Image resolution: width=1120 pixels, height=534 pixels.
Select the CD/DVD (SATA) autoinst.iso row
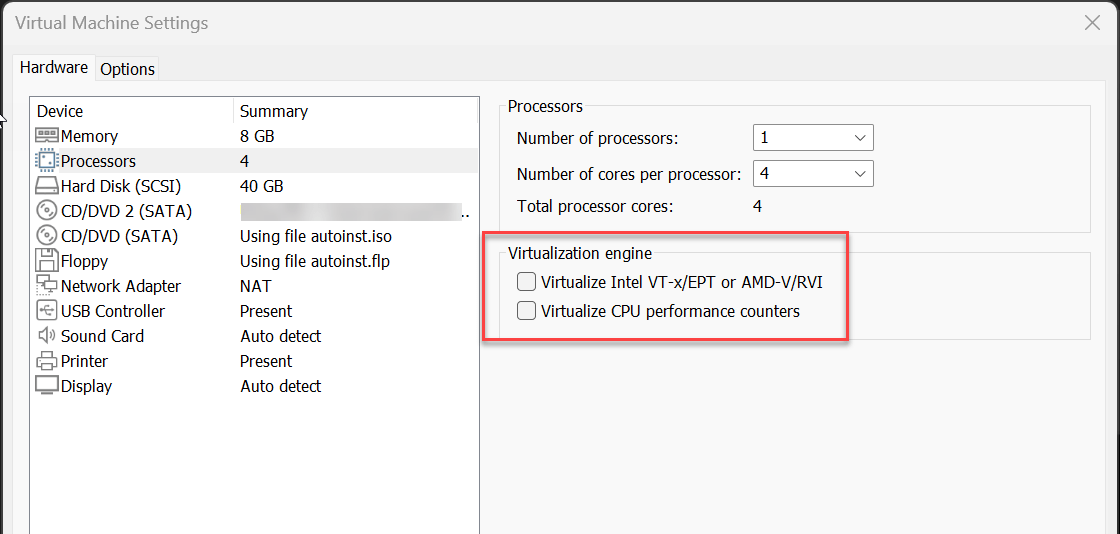coord(255,236)
